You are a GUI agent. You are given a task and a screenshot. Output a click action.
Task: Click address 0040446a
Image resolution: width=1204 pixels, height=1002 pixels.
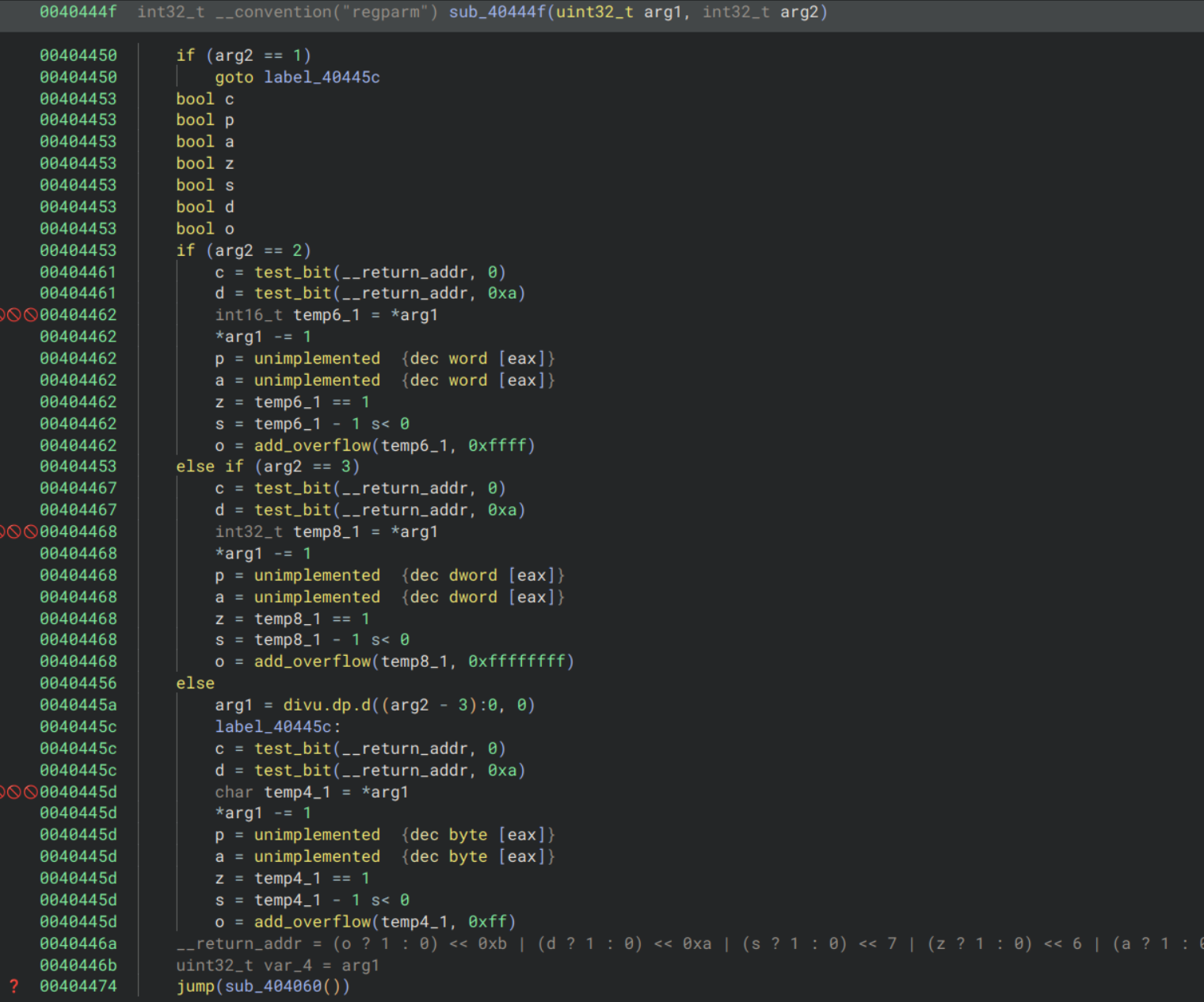pos(78,943)
